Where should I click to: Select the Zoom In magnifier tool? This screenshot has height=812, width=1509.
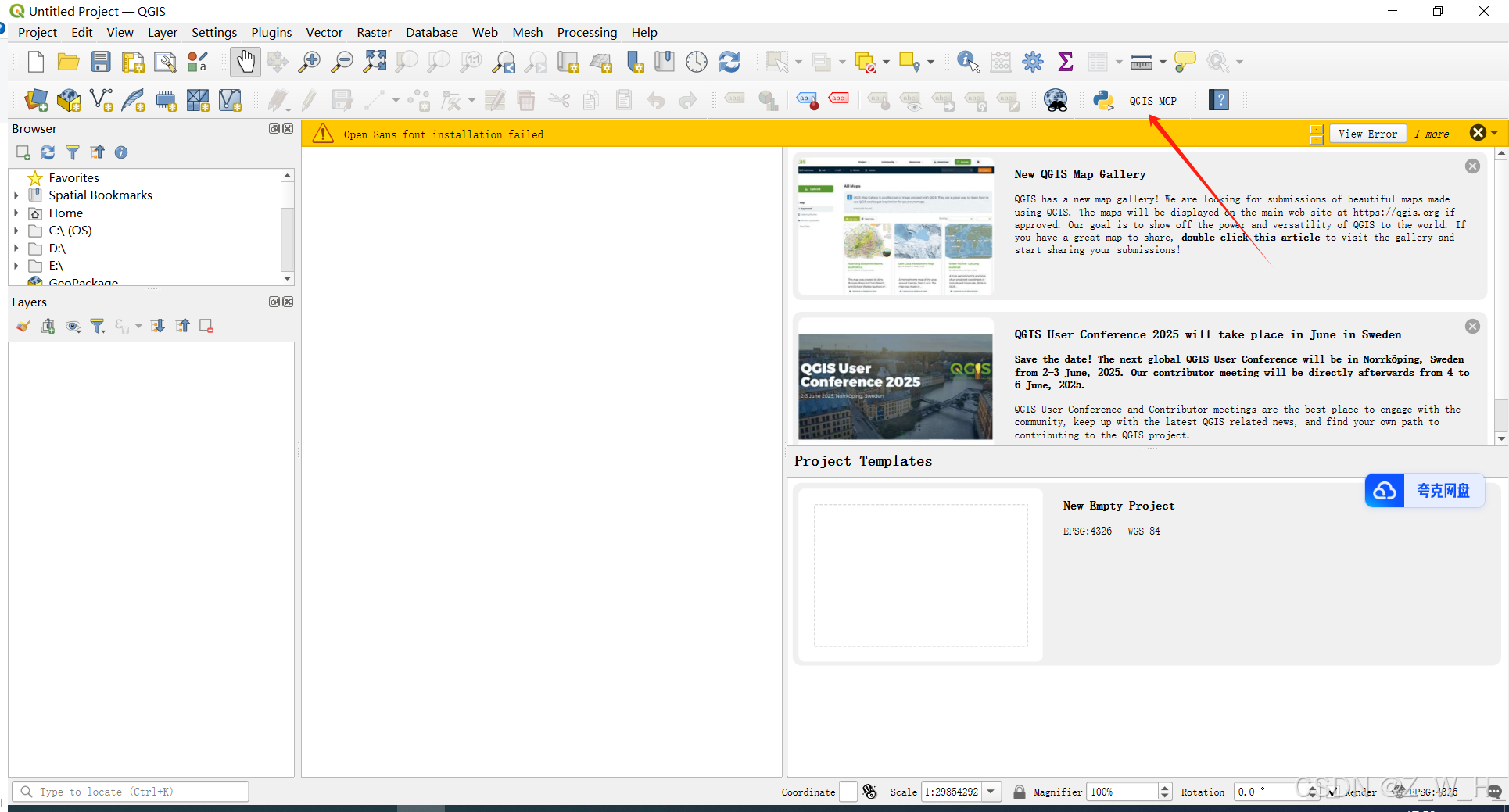click(x=310, y=62)
